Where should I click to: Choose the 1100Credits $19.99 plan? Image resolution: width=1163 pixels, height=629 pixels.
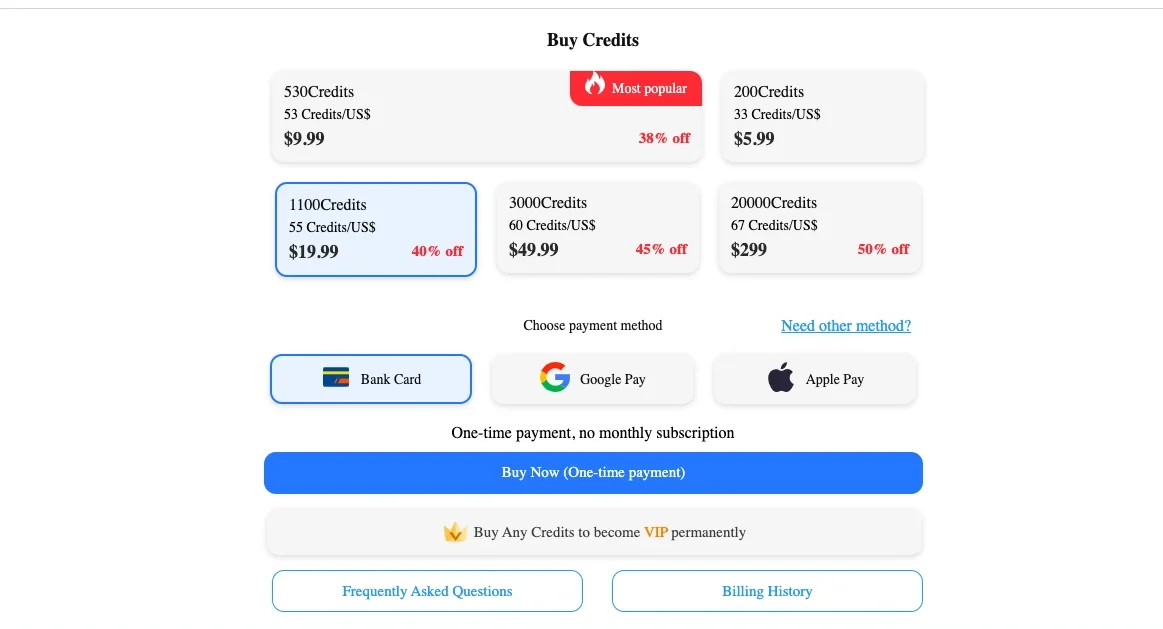click(376, 229)
